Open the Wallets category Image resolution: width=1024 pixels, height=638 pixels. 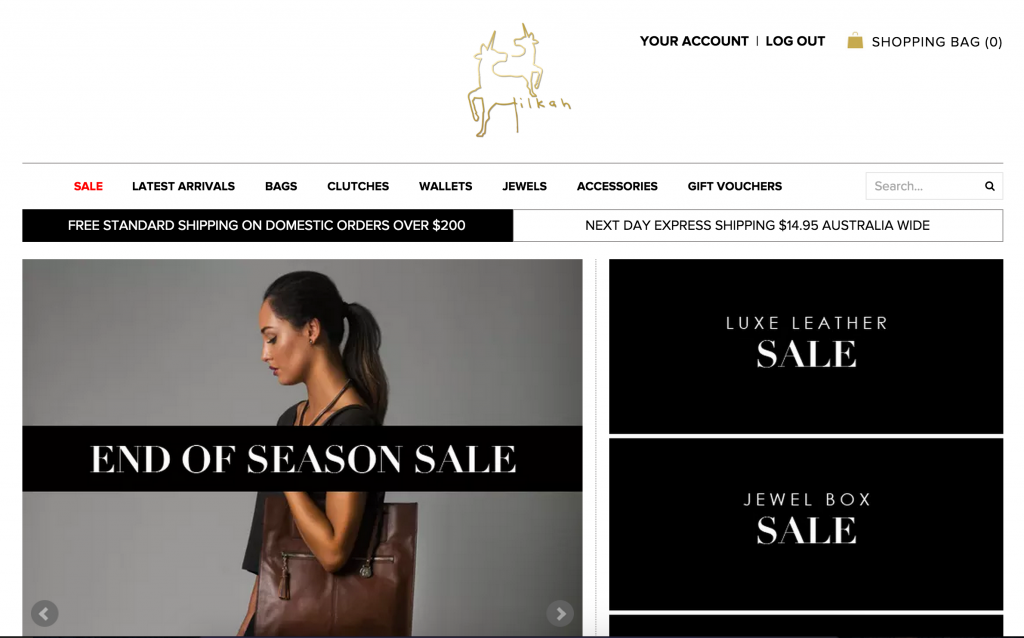[x=445, y=186]
